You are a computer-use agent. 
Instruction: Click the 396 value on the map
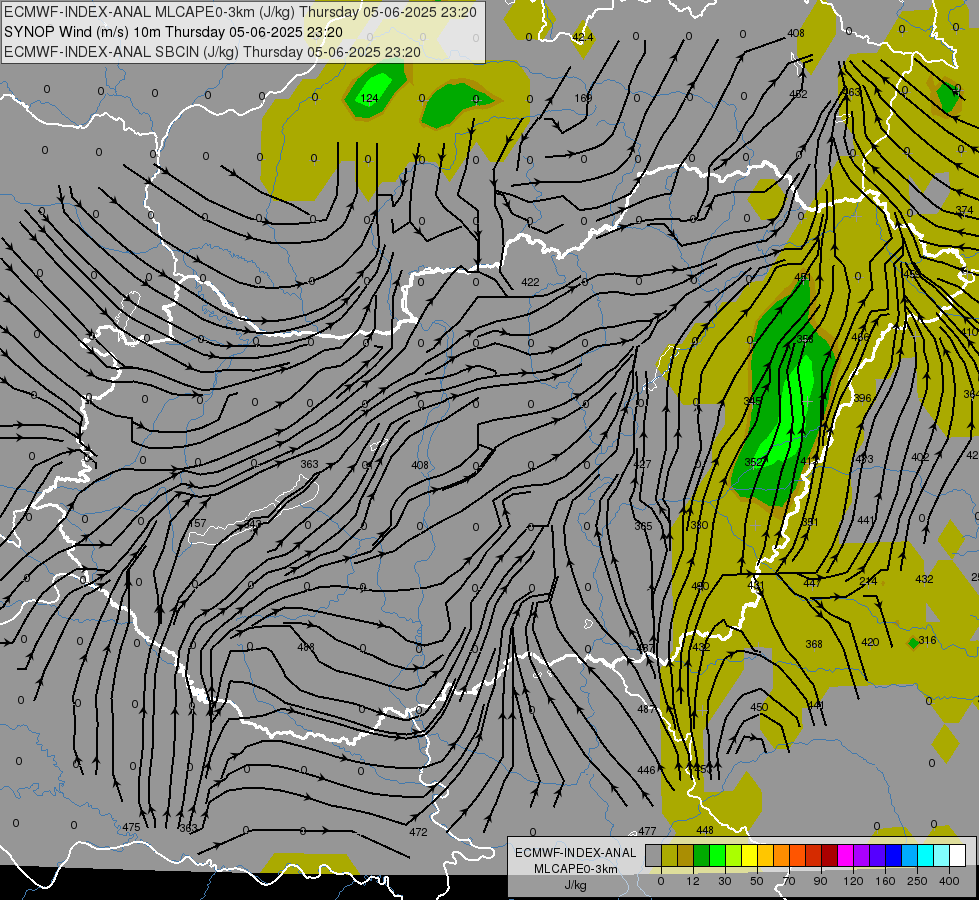click(862, 398)
